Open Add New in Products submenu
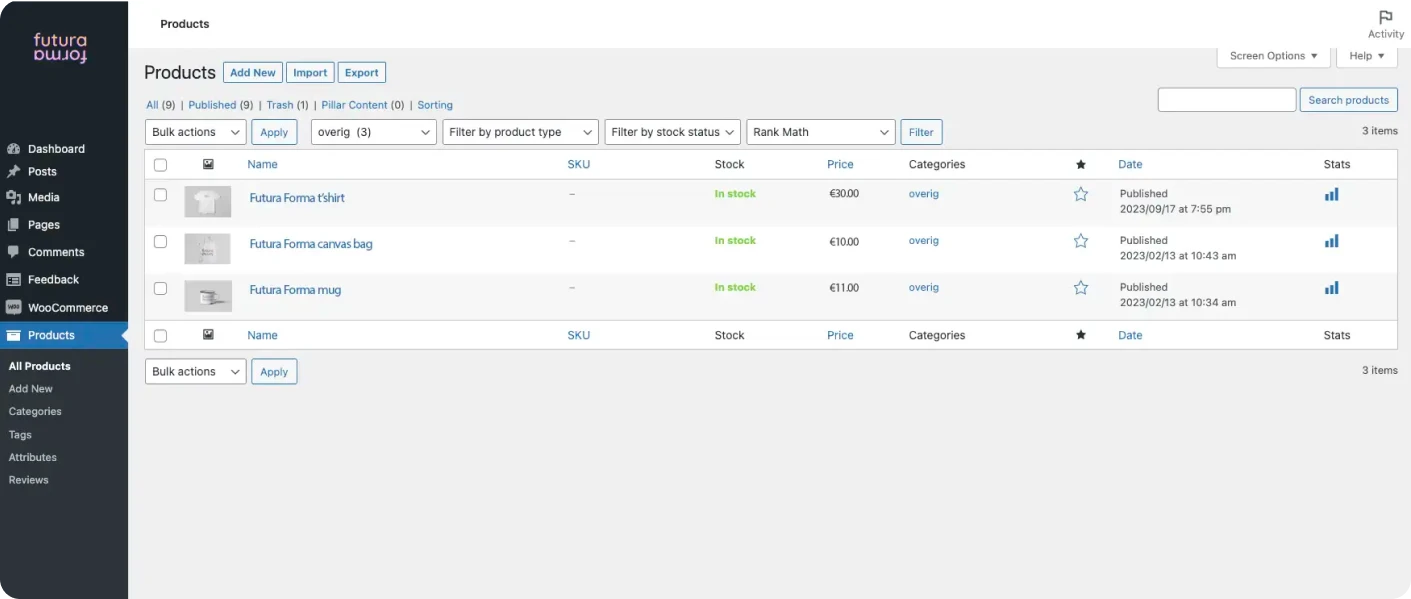The height and width of the screenshot is (599, 1411). click(x=31, y=389)
